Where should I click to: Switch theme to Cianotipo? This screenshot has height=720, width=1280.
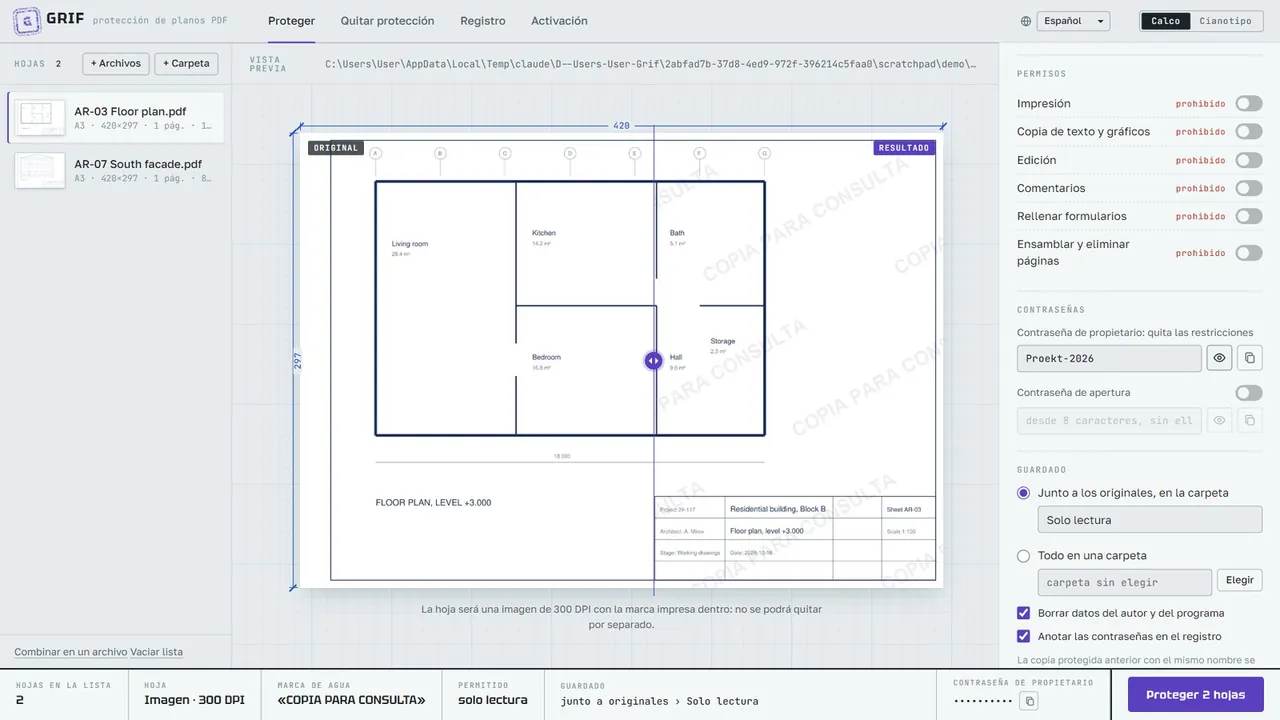coord(1226,21)
